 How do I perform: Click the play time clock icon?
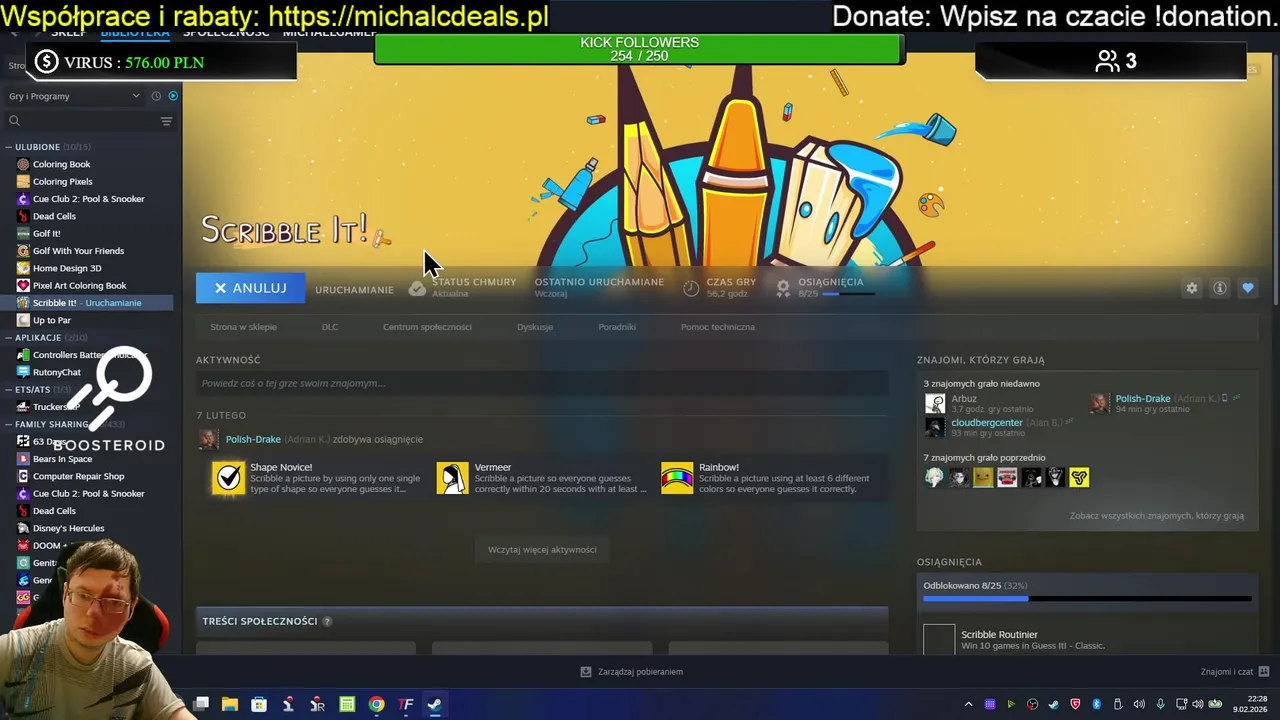[691, 288]
